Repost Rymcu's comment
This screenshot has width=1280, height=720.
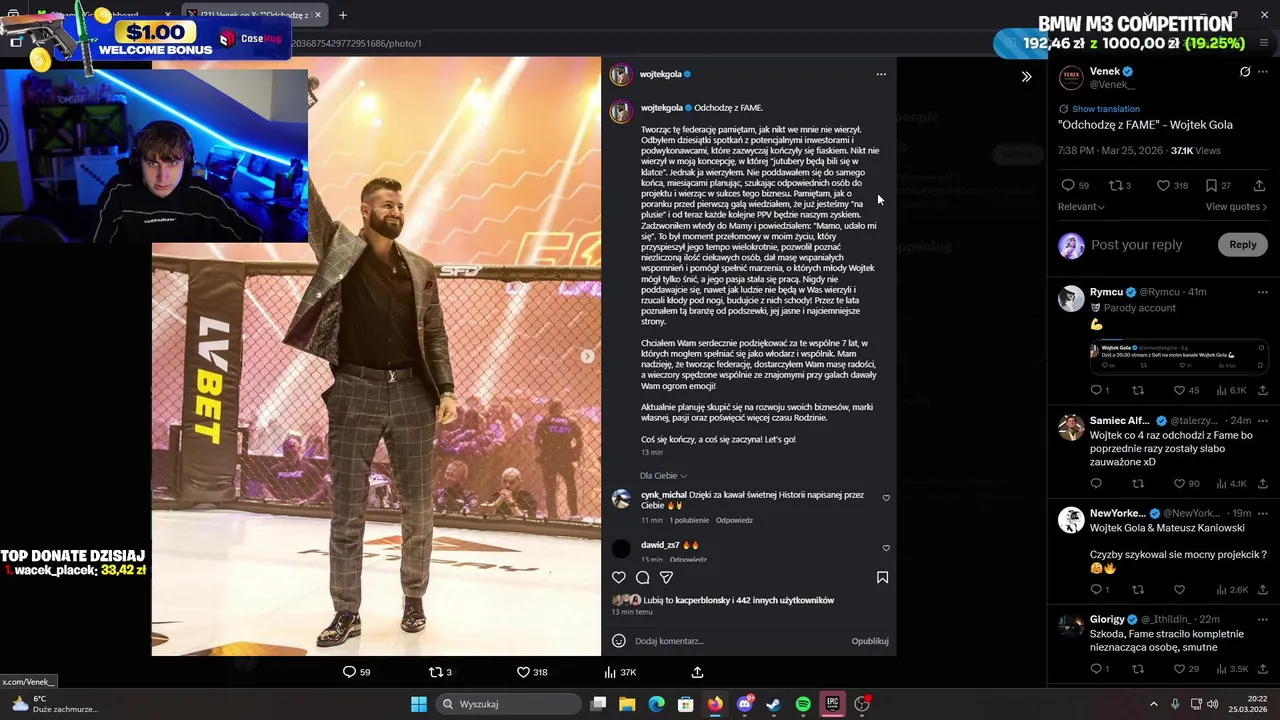click(x=1137, y=390)
